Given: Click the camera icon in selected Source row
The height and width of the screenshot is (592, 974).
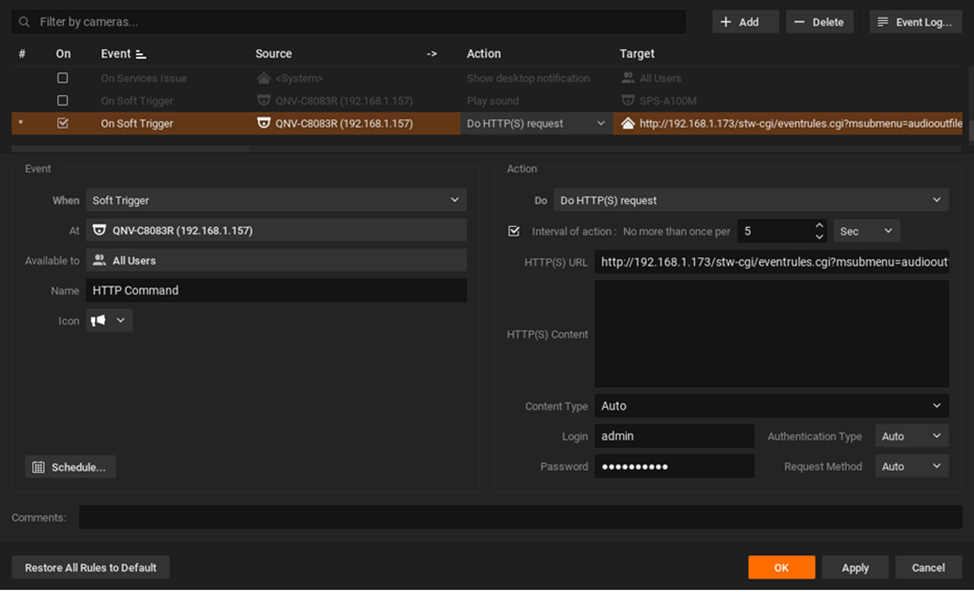Looking at the screenshot, I should pyautogui.click(x=264, y=124).
